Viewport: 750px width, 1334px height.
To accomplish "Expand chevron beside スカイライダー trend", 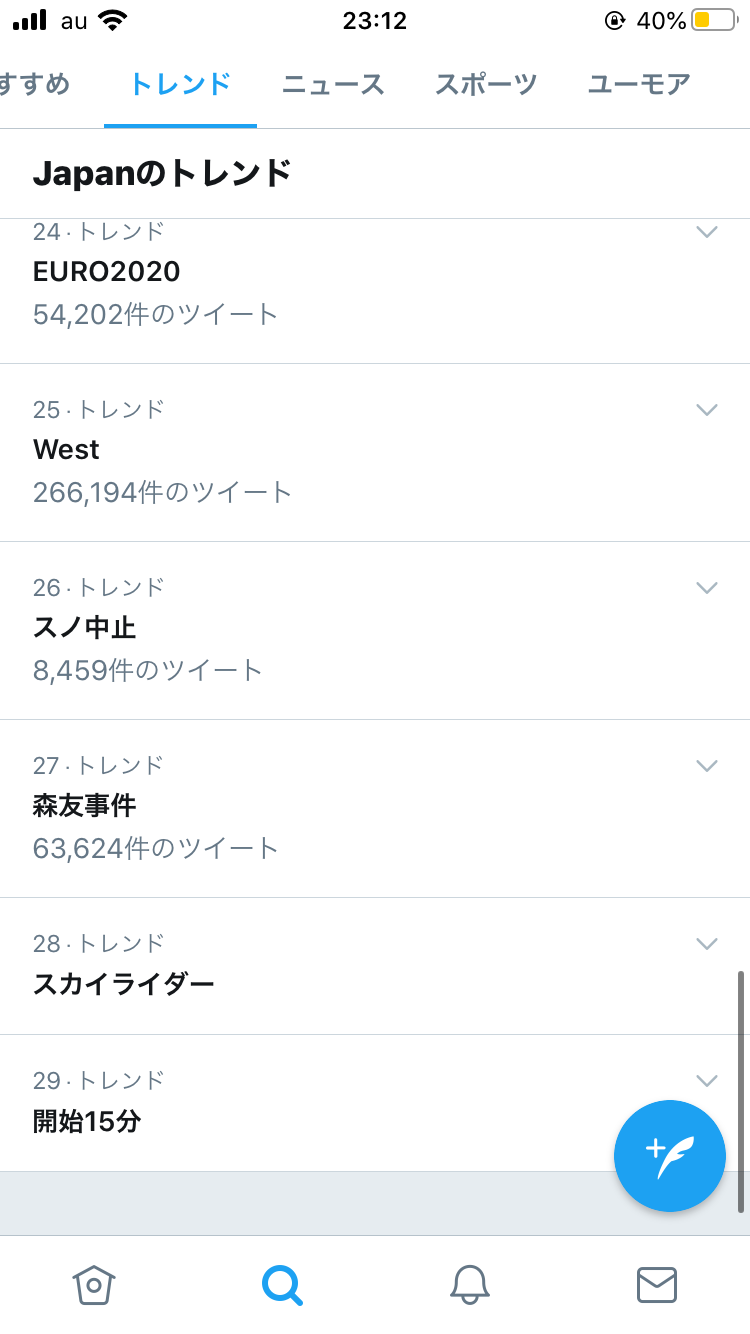I will 707,943.
